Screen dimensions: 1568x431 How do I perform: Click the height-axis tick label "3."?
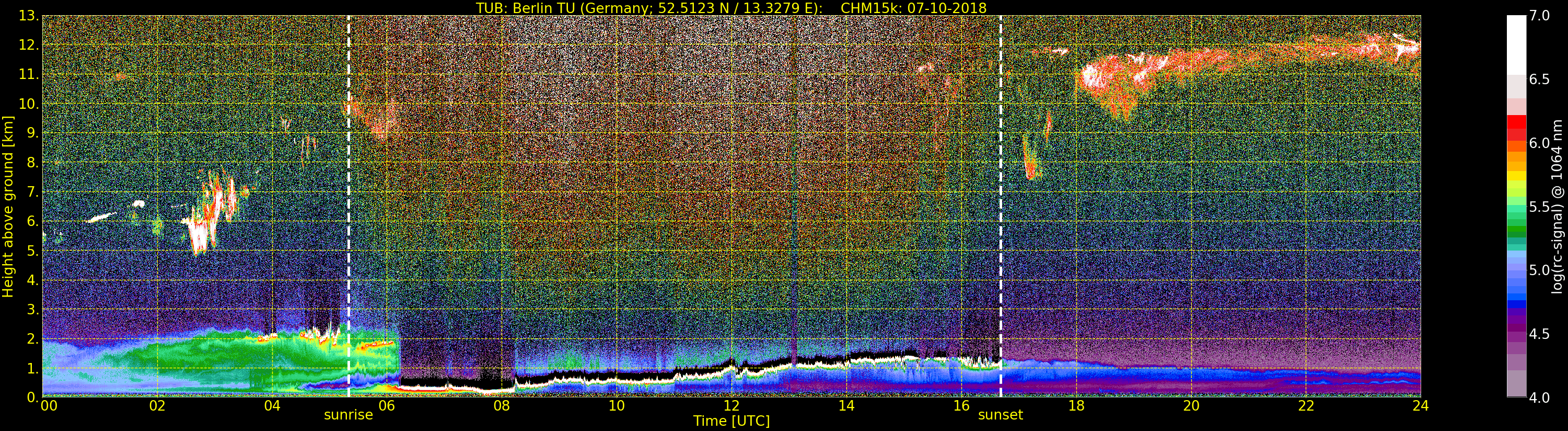[33, 309]
